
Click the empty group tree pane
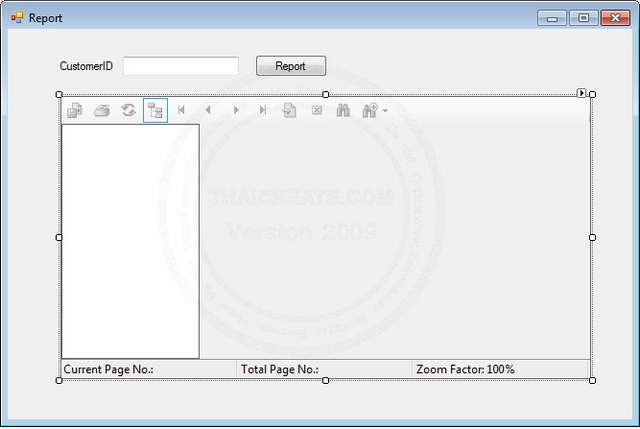(131, 242)
